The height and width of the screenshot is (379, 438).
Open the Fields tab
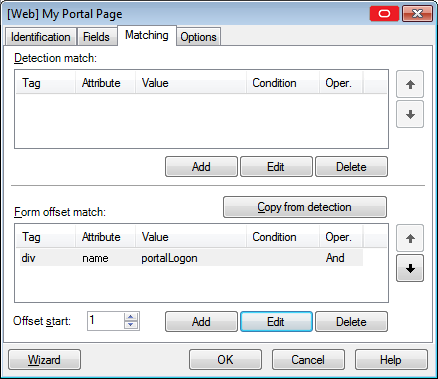click(x=96, y=37)
